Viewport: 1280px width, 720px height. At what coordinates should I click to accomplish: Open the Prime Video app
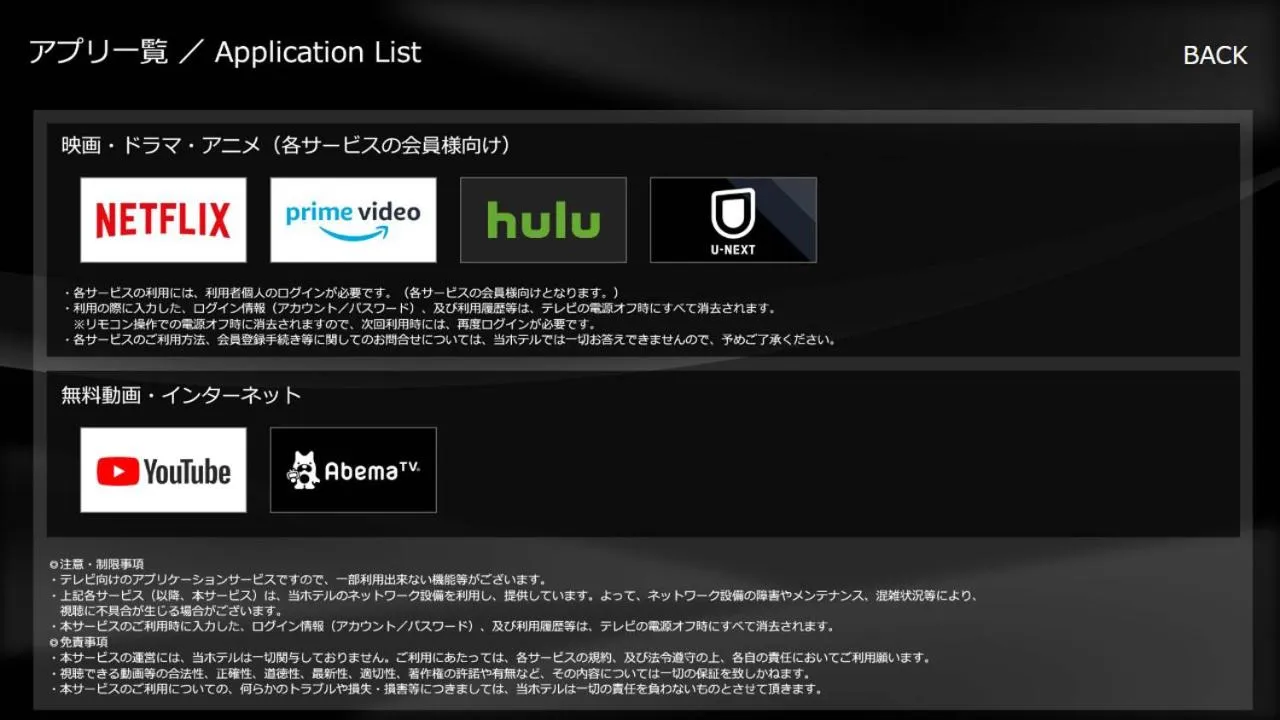(353, 220)
